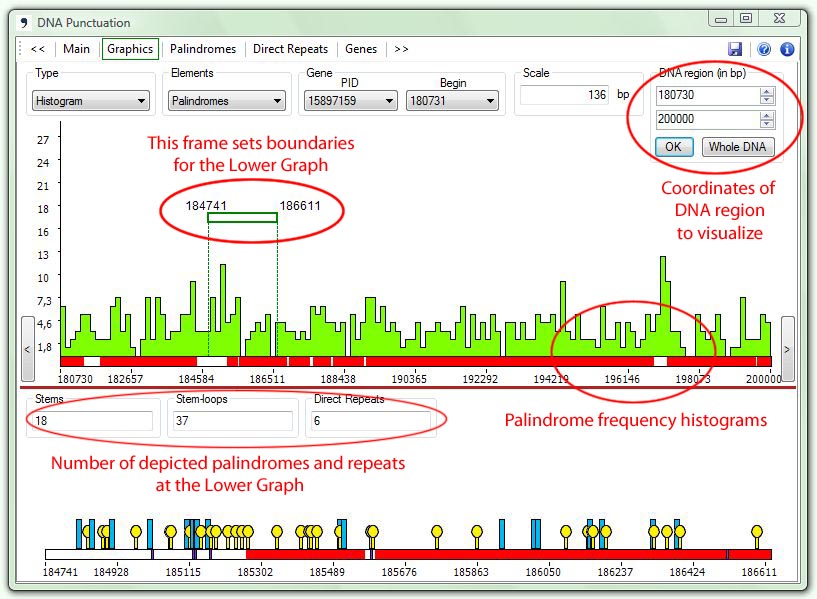Click the DNA region end field 200000
The height and width of the screenshot is (599, 817).
pos(708,119)
